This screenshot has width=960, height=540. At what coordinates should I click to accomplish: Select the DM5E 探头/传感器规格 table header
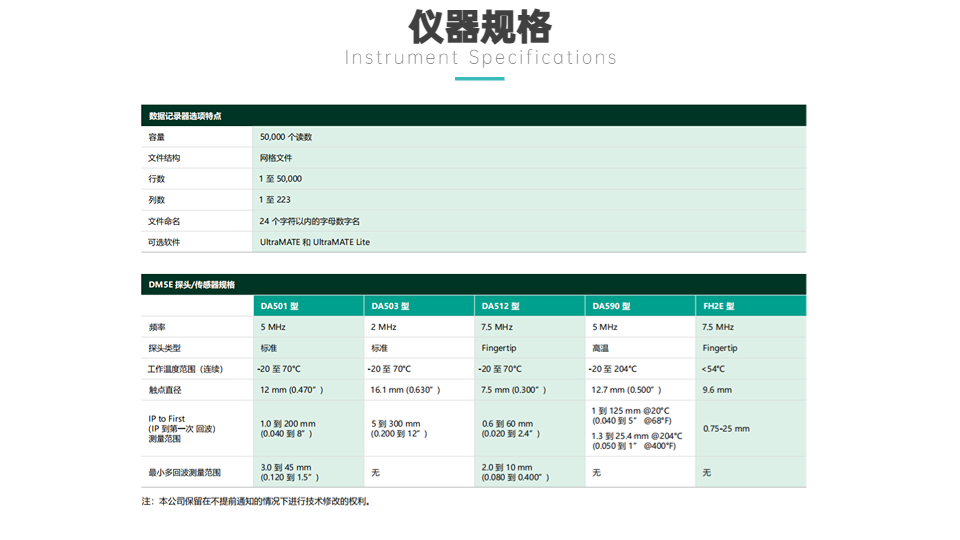click(x=192, y=285)
